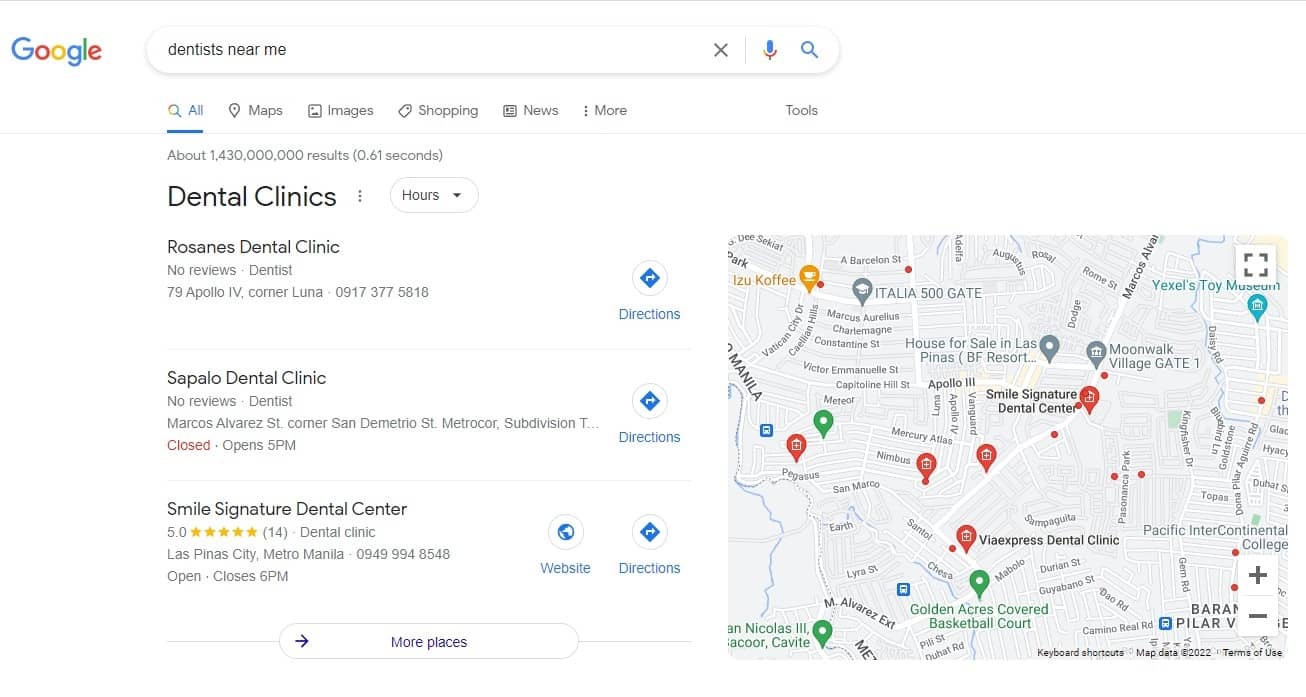This screenshot has height=697, width=1306.
Task: Open the News tab
Action: pyautogui.click(x=531, y=111)
